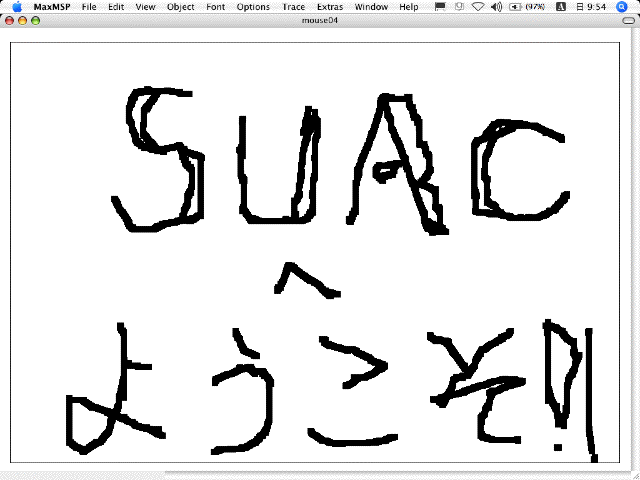
Task: Open the File menu
Action: coord(89,7)
